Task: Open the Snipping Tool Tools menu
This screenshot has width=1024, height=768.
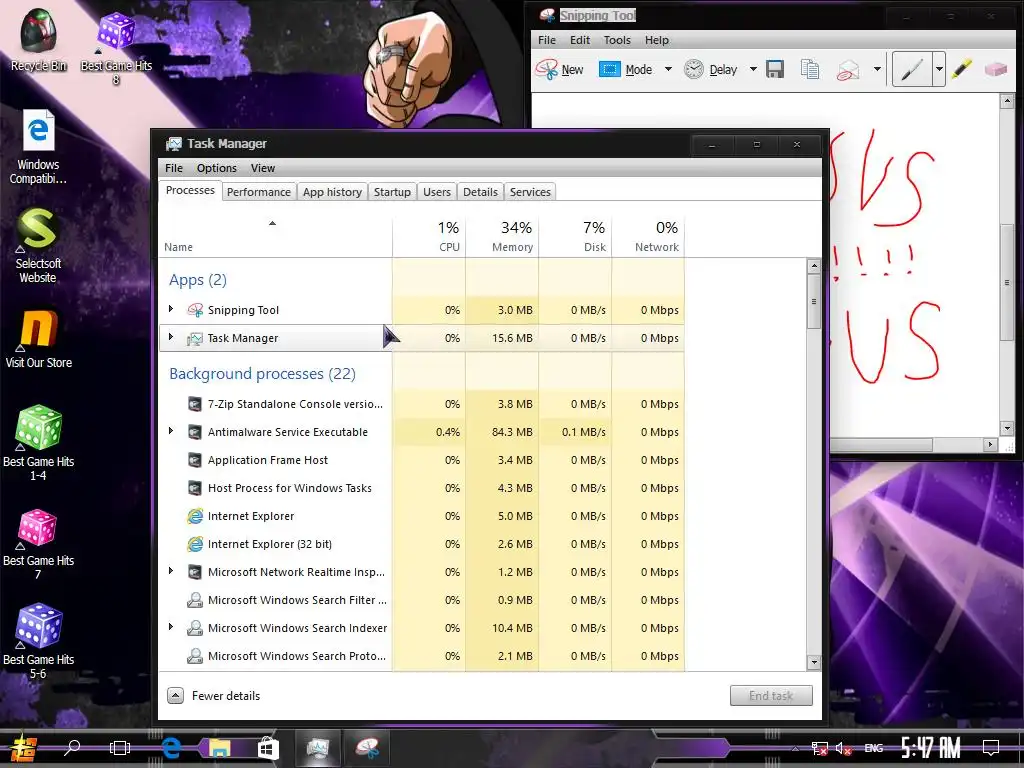Action: [617, 40]
